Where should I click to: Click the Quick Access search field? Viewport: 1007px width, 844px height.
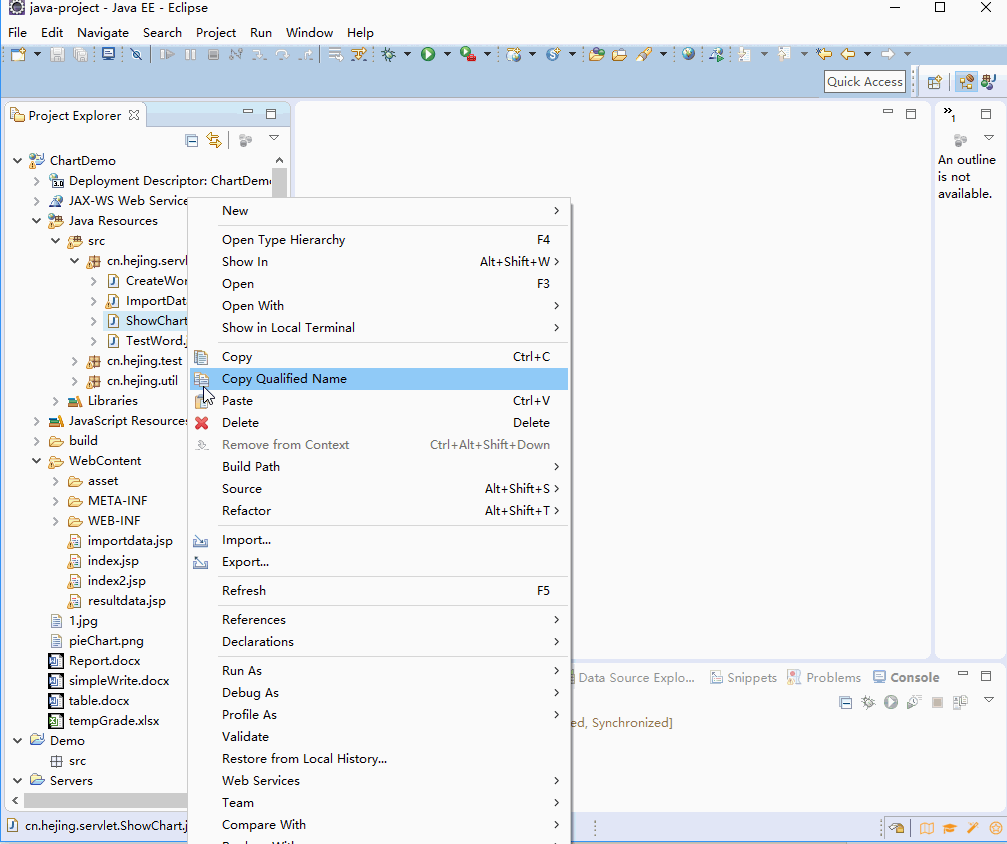pyautogui.click(x=864, y=82)
